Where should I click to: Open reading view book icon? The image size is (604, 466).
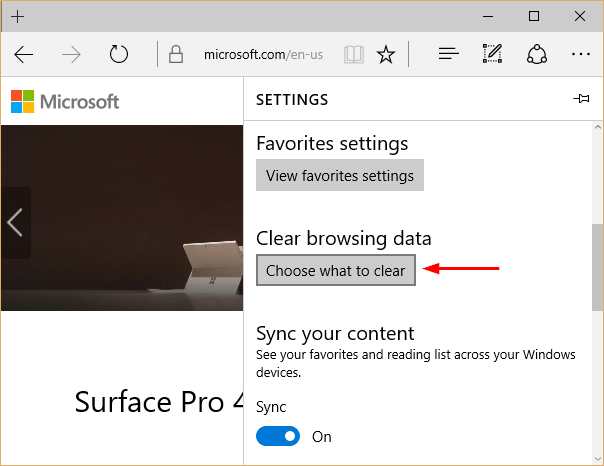click(x=352, y=55)
